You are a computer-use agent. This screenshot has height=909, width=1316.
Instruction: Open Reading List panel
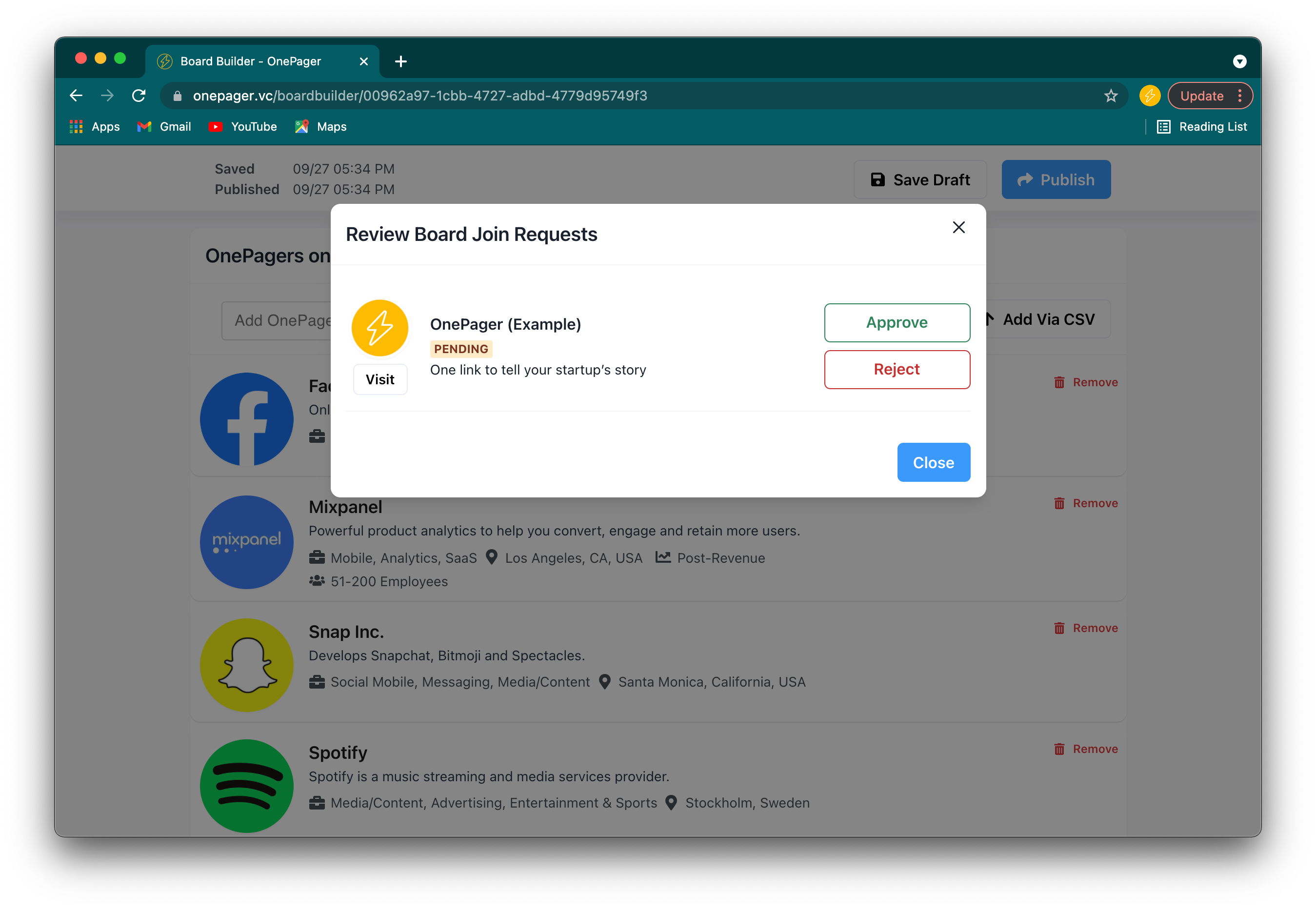pyautogui.click(x=1202, y=126)
